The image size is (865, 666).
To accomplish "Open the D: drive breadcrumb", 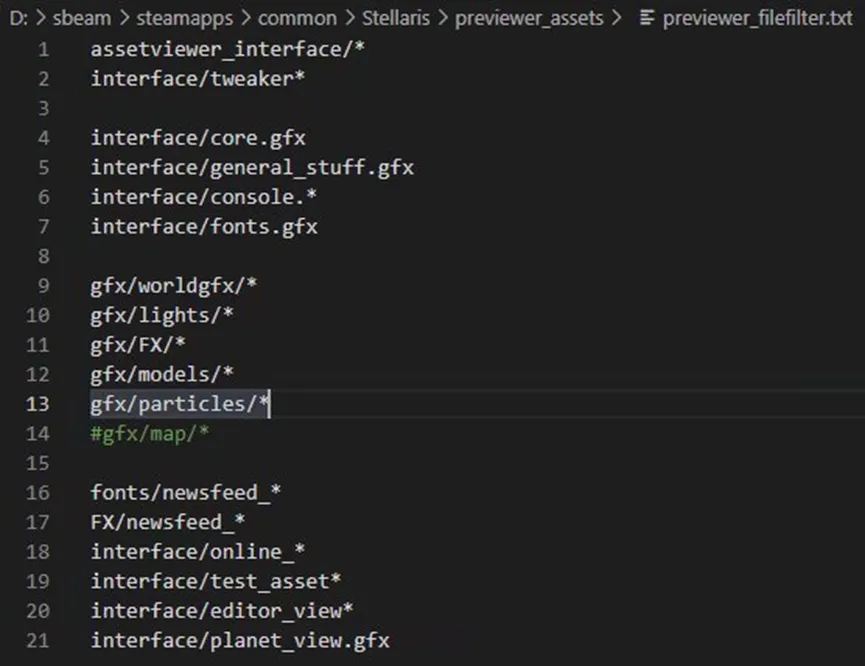I will coord(16,18).
